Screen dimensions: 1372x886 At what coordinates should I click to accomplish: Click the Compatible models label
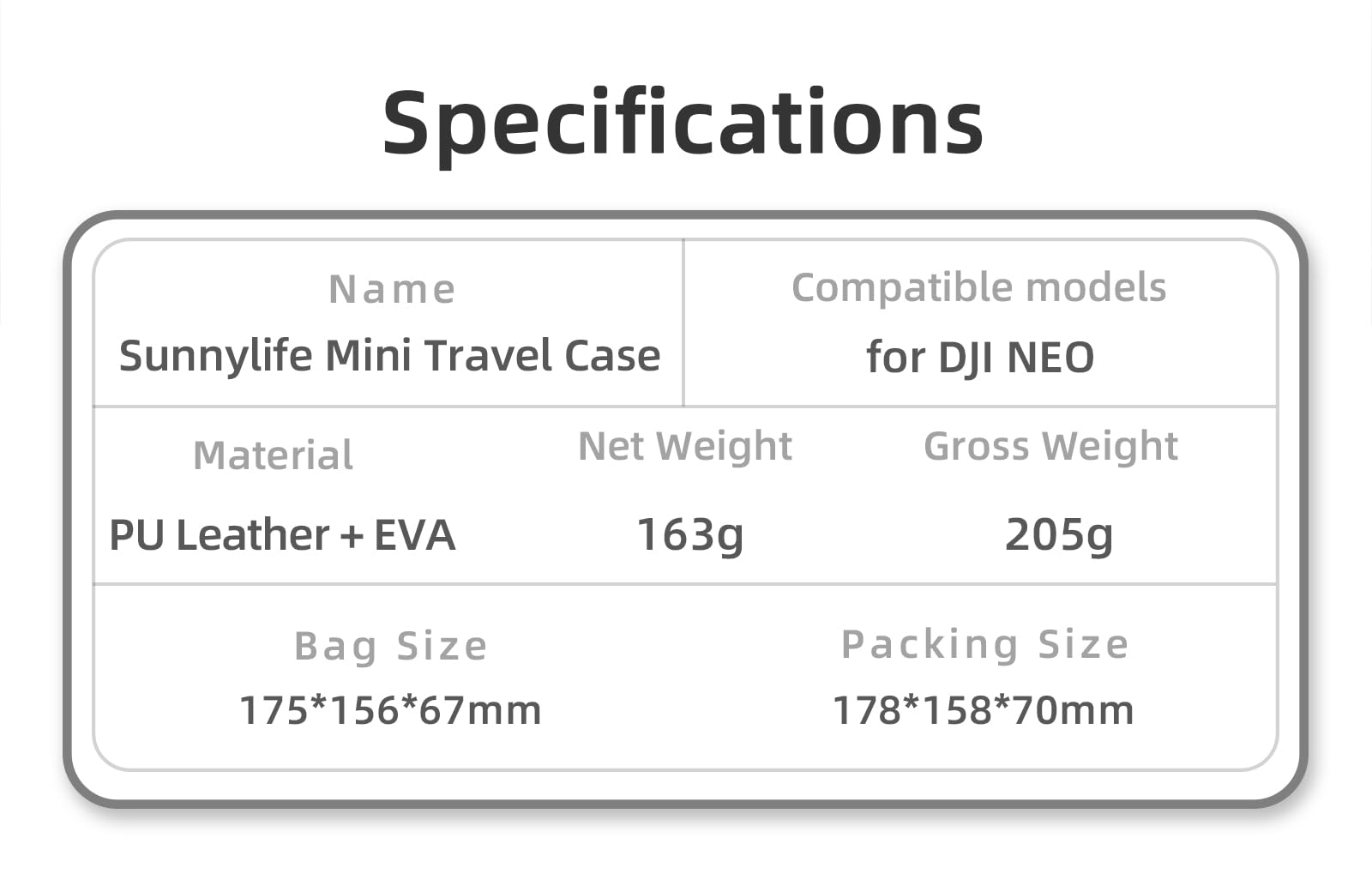[x=978, y=288]
